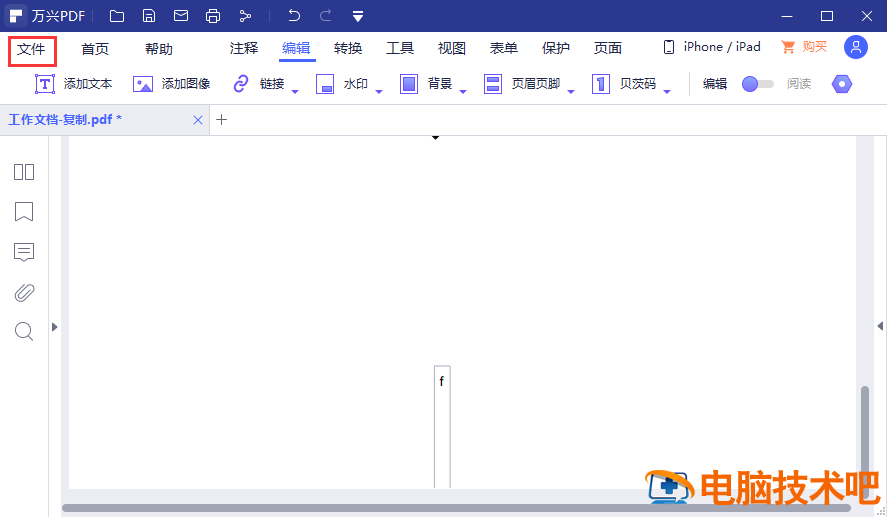
Task: Expand the 水印 dropdown arrow
Action: point(379,92)
